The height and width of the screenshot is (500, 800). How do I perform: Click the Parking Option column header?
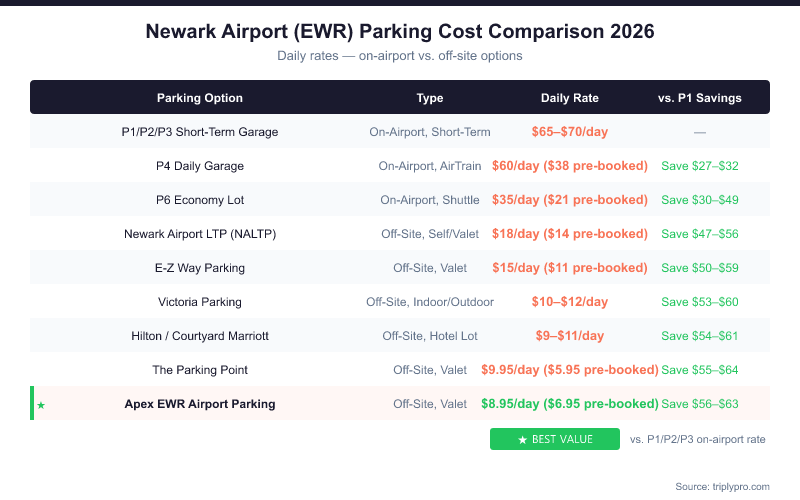pos(200,98)
